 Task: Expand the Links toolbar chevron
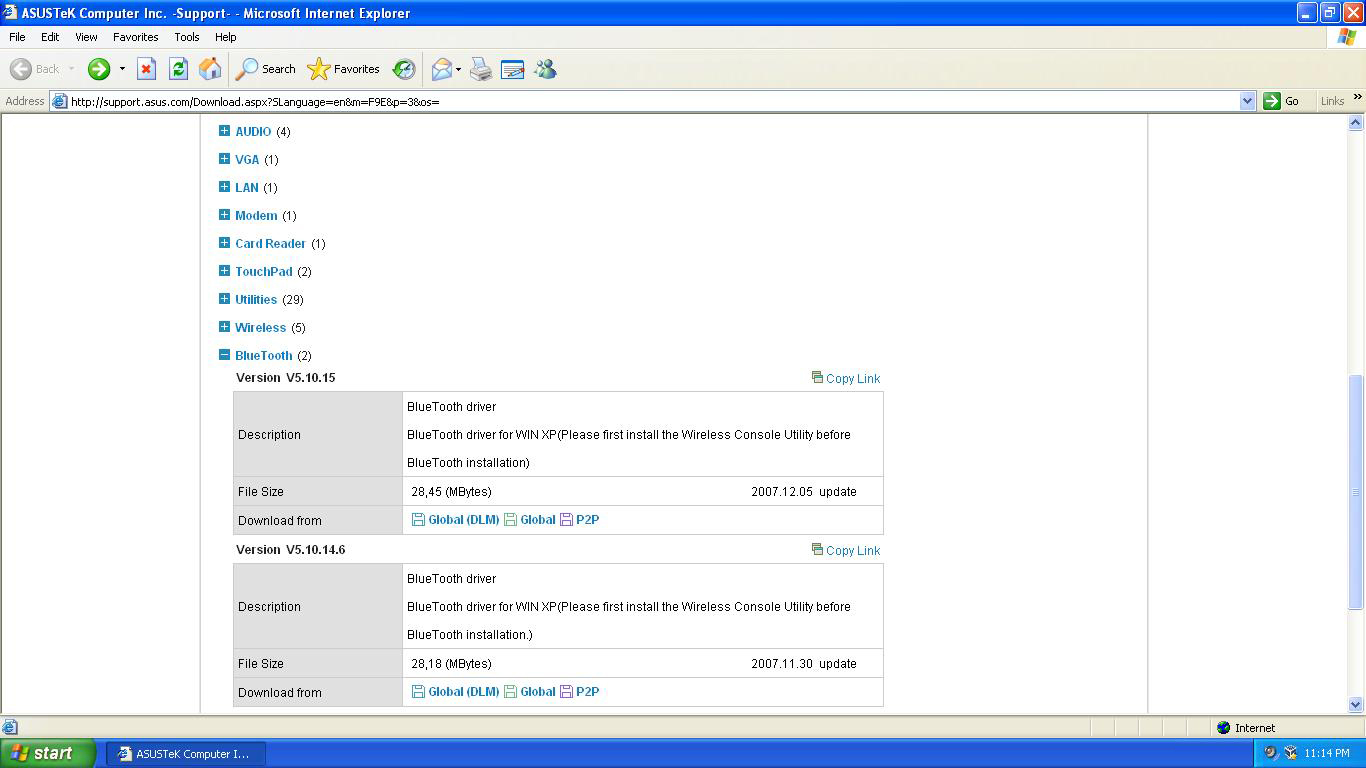1357,97
